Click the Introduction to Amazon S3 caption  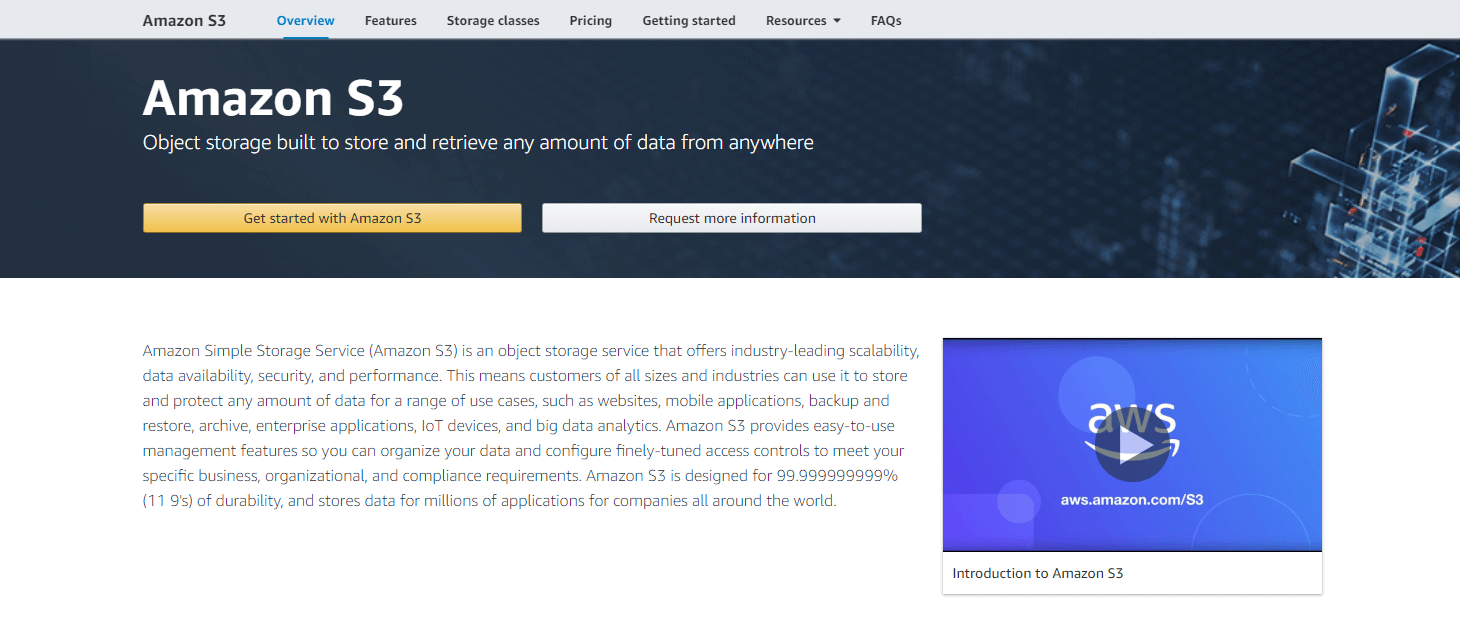point(1037,574)
